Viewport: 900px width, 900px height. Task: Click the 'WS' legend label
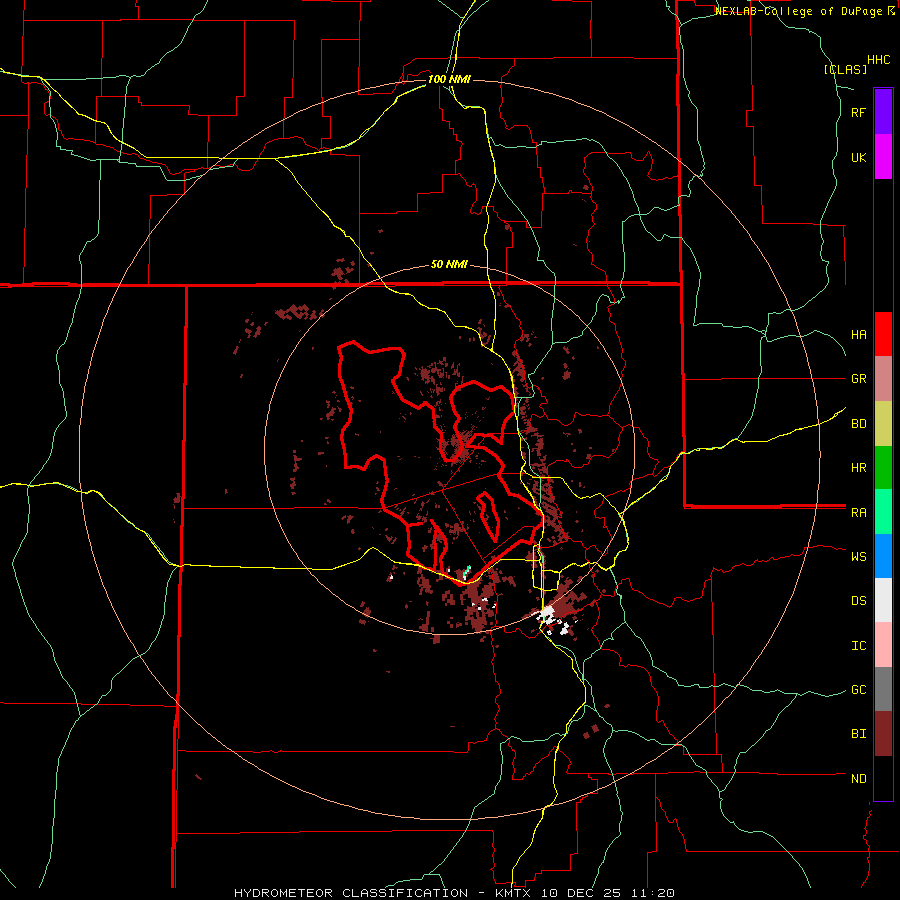coord(858,557)
